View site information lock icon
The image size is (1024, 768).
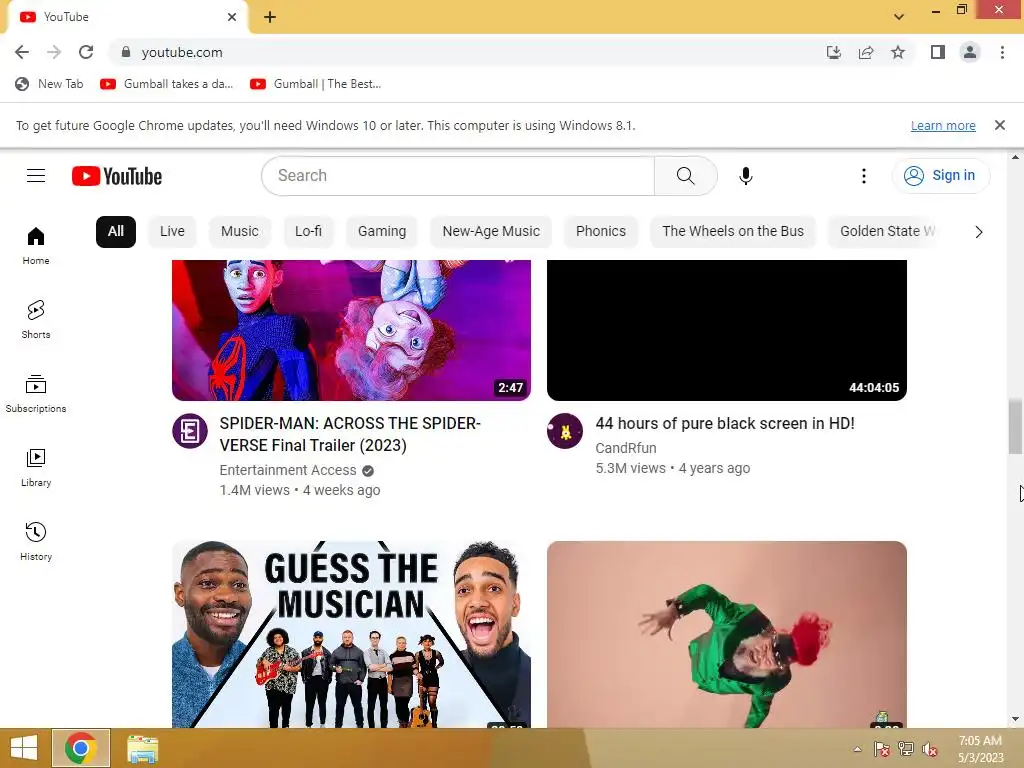(x=126, y=52)
